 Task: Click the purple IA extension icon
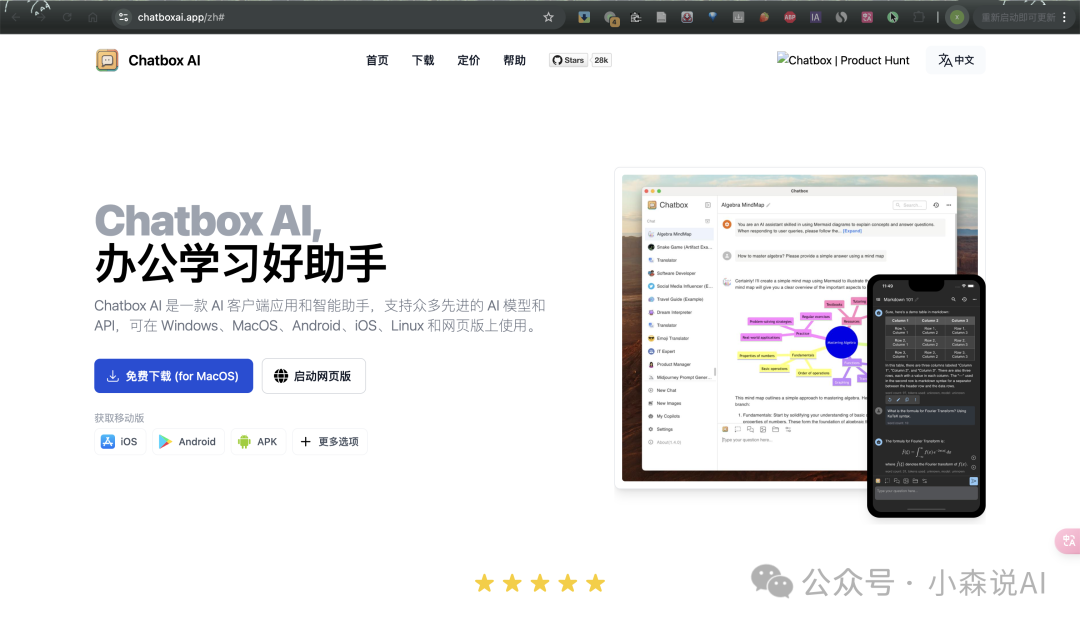816,17
